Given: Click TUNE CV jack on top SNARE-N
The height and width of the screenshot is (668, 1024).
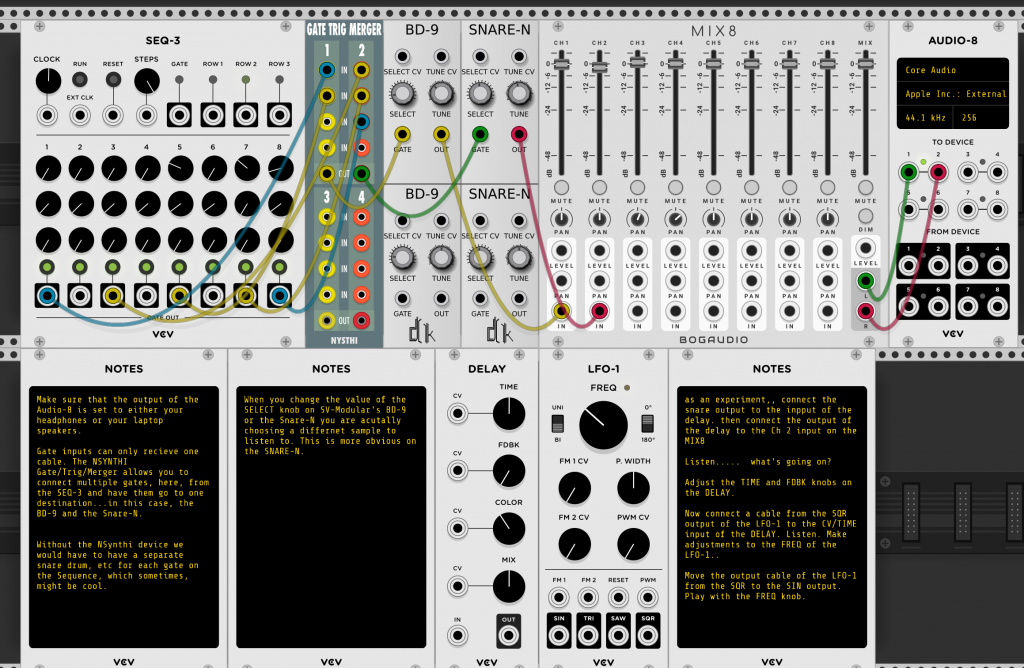Looking at the screenshot, I should click(519, 57).
